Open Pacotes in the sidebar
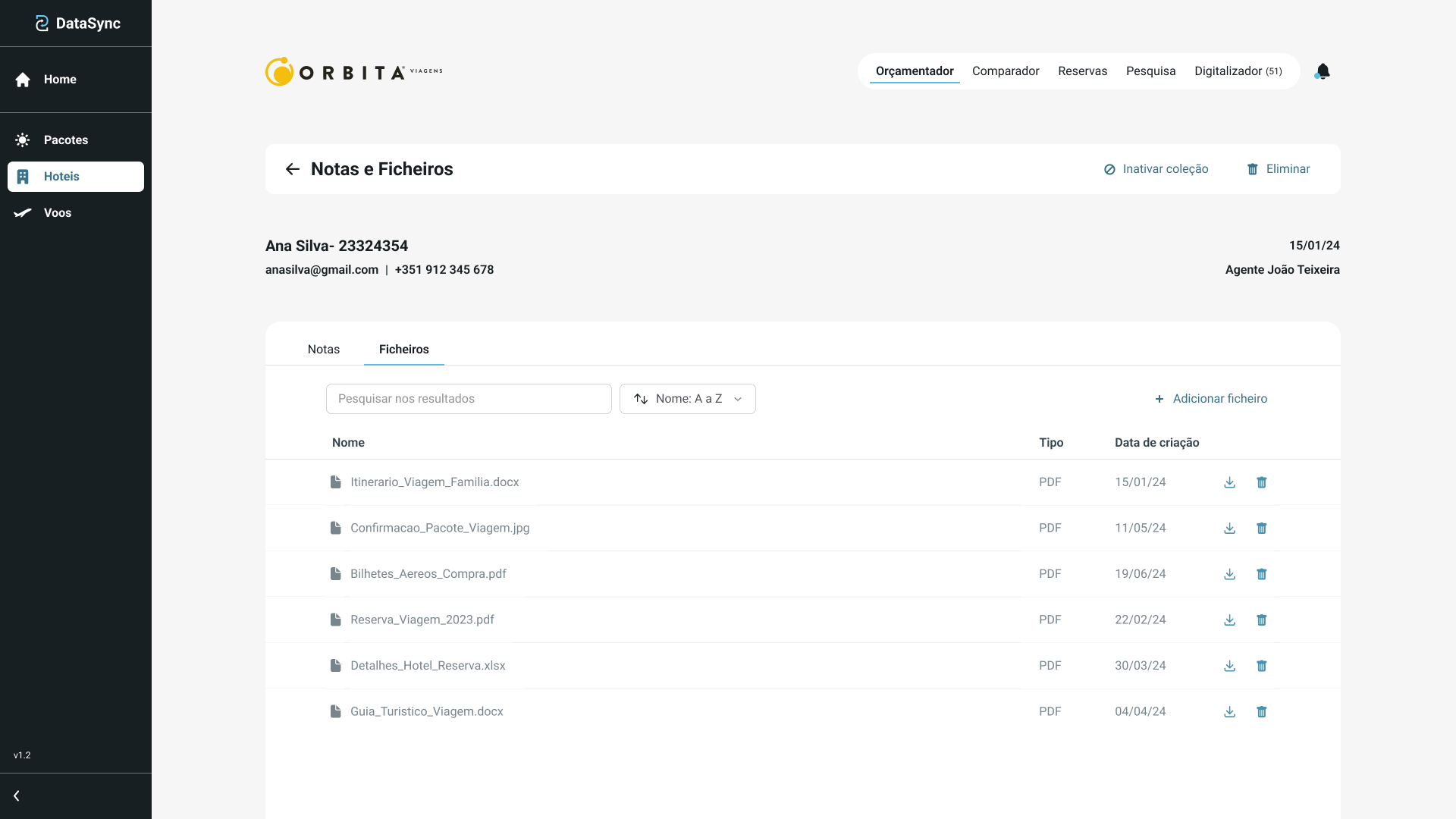This screenshot has height=819, width=1456. 65,140
